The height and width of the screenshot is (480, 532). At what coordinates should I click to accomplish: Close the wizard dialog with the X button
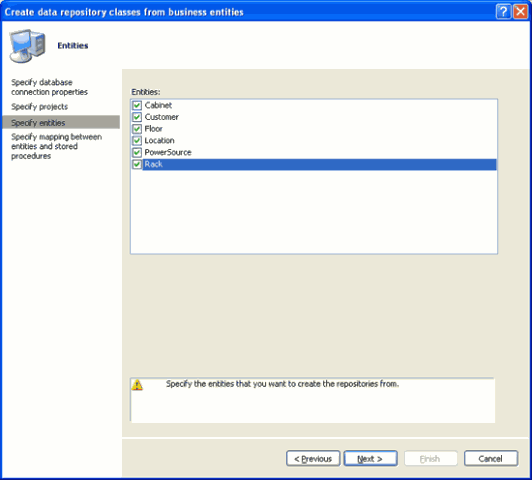pos(520,12)
